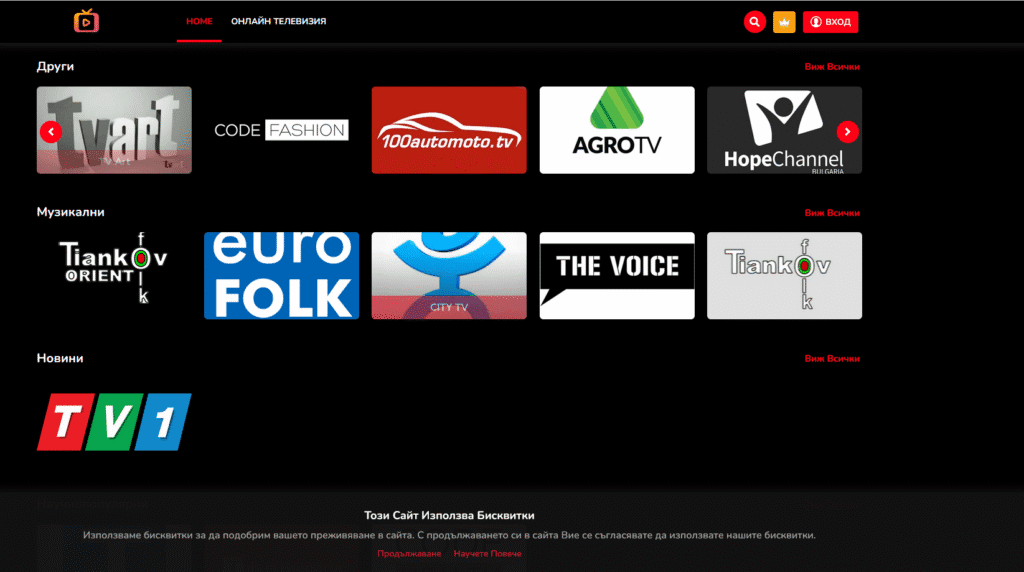This screenshot has height=572, width=1024.
Task: Open search with the red magnifier icon
Action: coord(754,22)
